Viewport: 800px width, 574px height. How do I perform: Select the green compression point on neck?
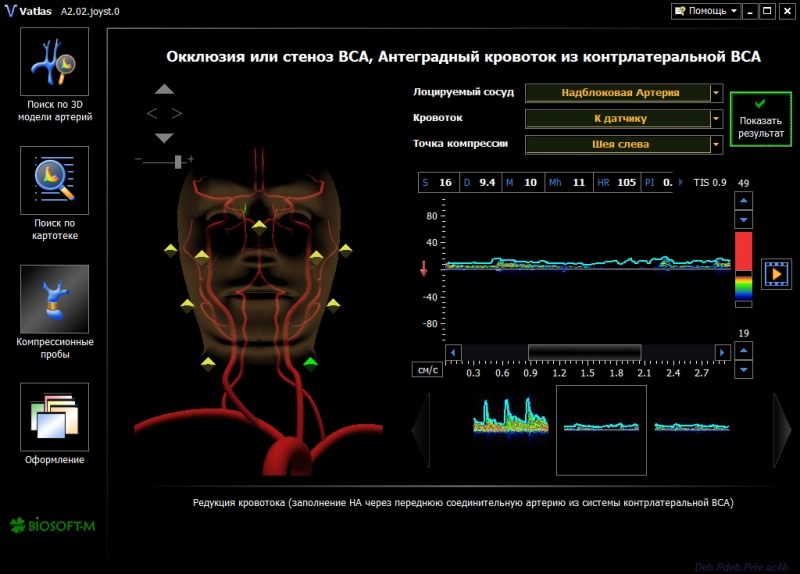[x=310, y=362]
